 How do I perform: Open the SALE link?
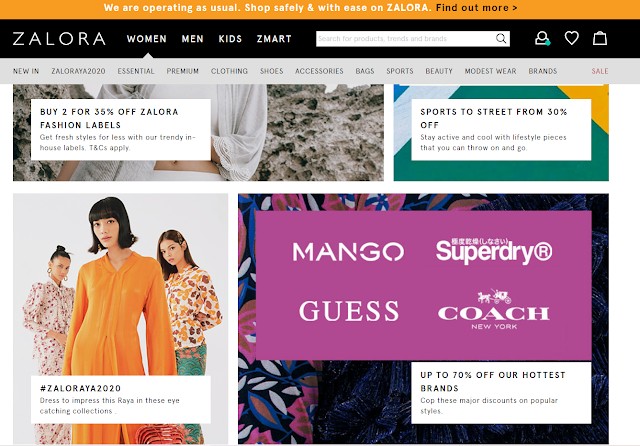600,71
